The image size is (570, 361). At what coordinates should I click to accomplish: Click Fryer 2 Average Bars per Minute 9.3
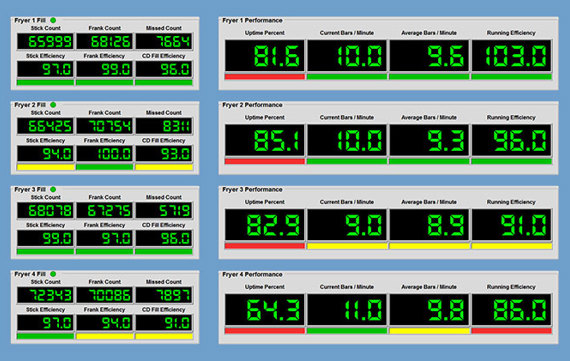coord(429,140)
